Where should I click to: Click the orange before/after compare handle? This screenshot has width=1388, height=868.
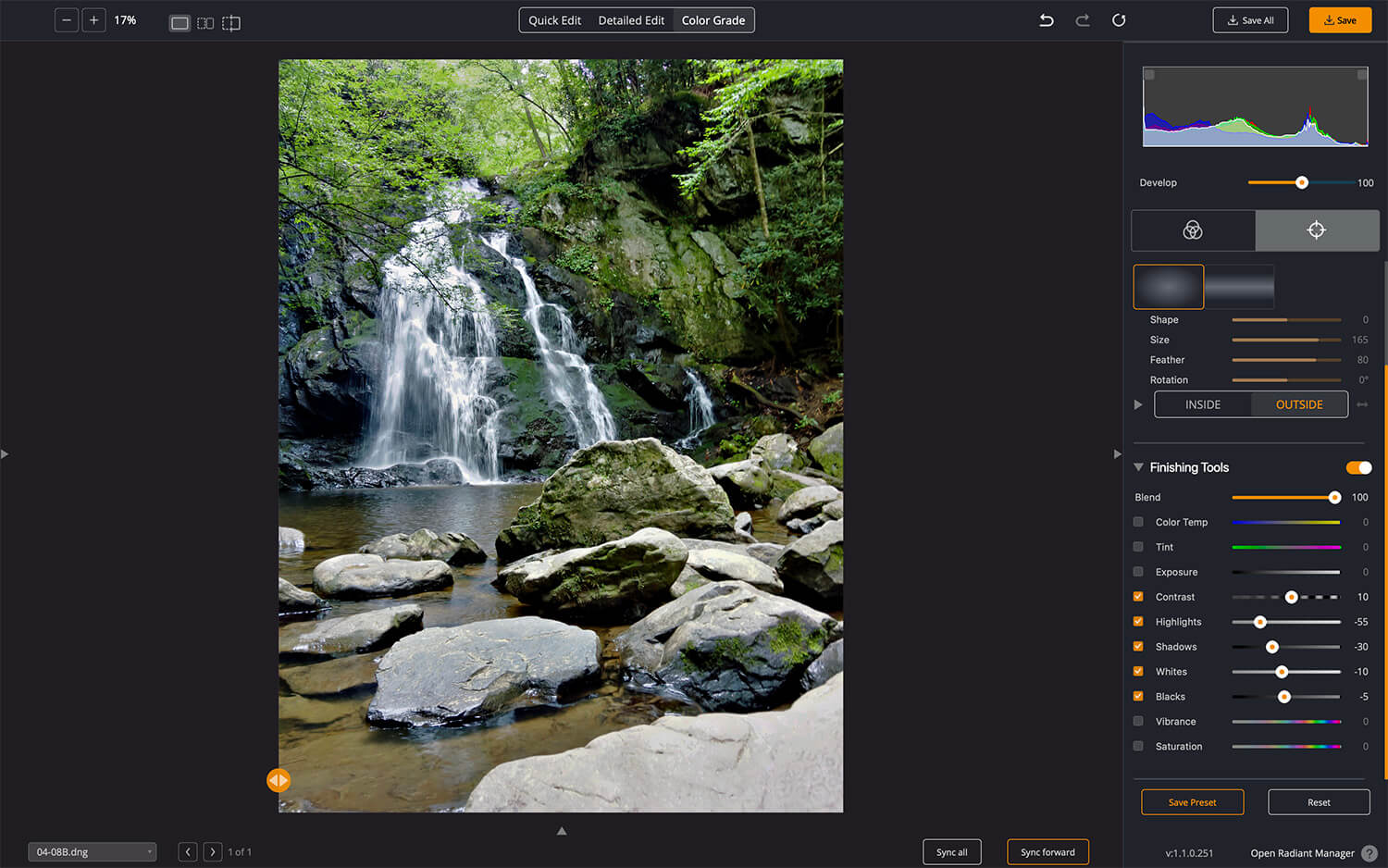(279, 780)
